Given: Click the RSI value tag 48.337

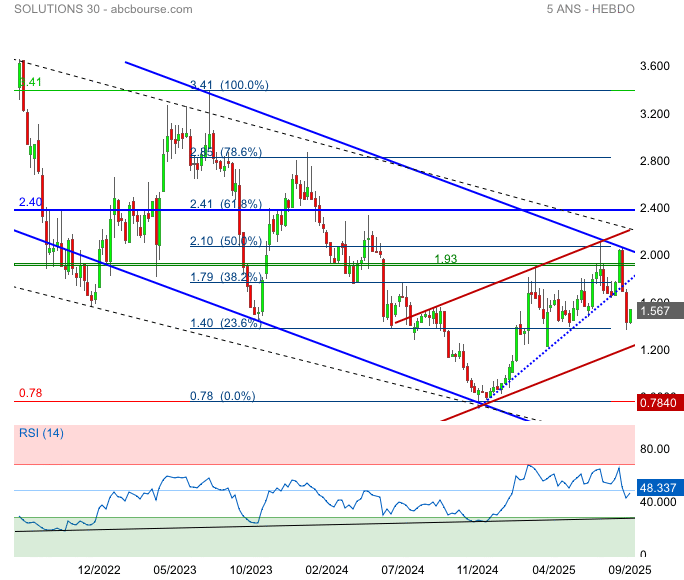Looking at the screenshot, I should 658,488.
